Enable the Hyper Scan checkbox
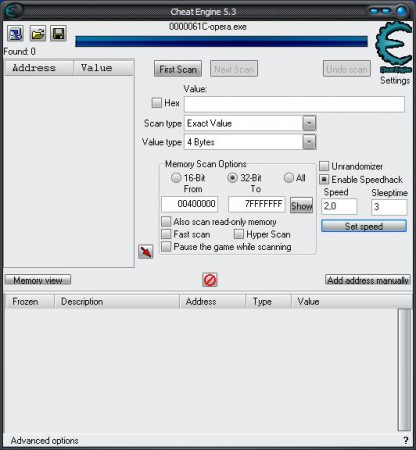 tap(239, 234)
